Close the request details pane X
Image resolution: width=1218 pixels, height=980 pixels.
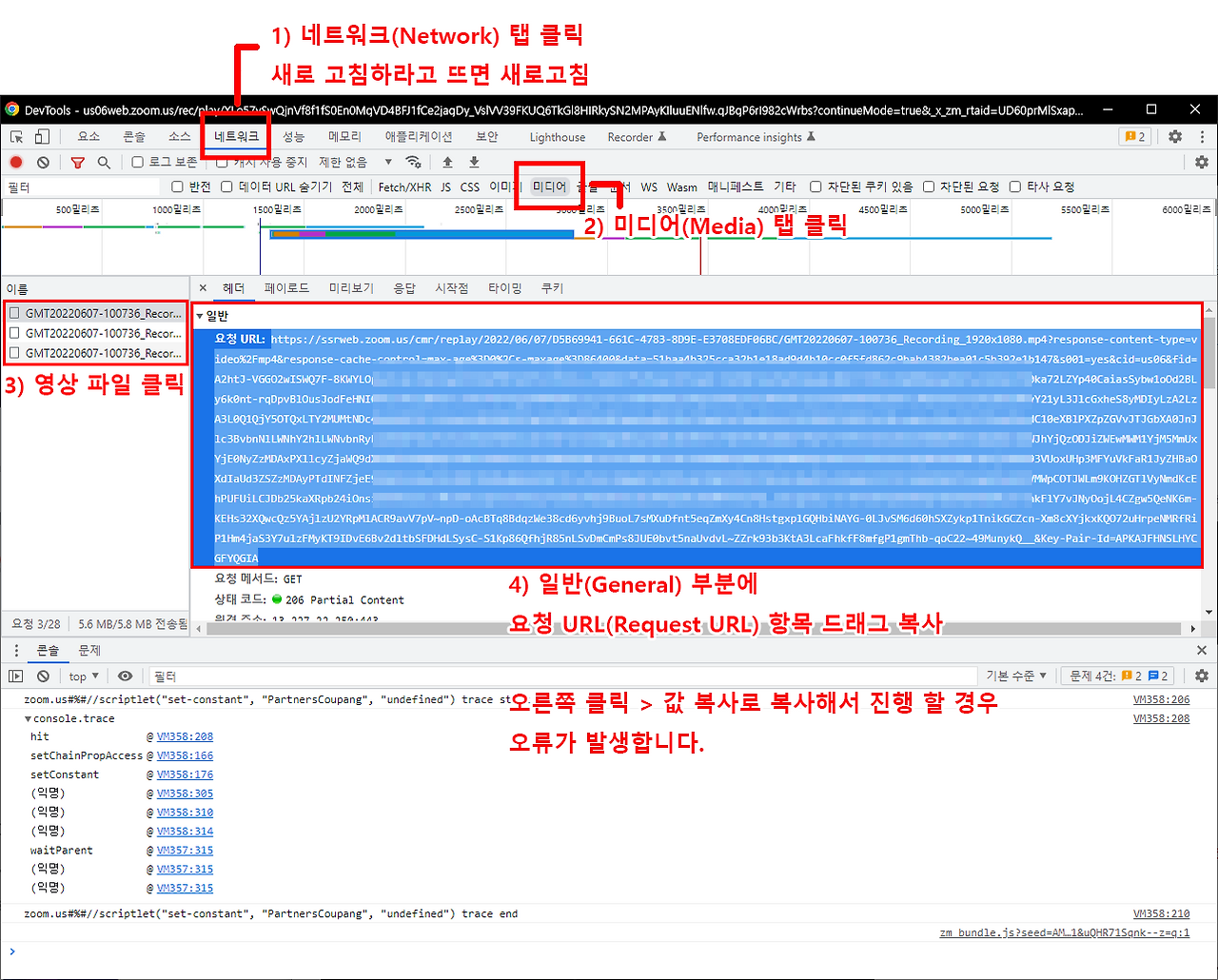coord(203,288)
